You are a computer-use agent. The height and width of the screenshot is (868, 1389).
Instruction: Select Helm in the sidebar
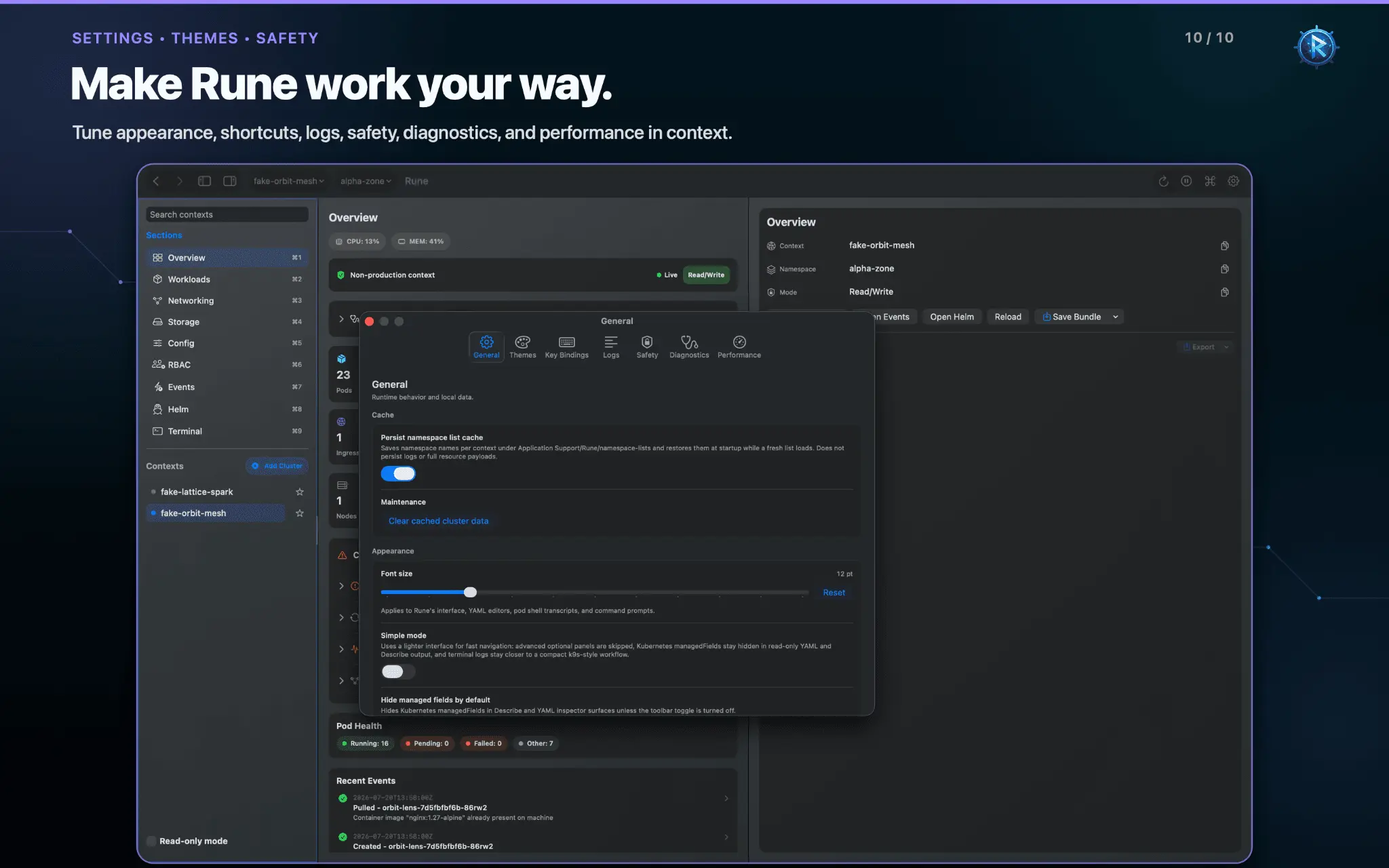(x=227, y=410)
